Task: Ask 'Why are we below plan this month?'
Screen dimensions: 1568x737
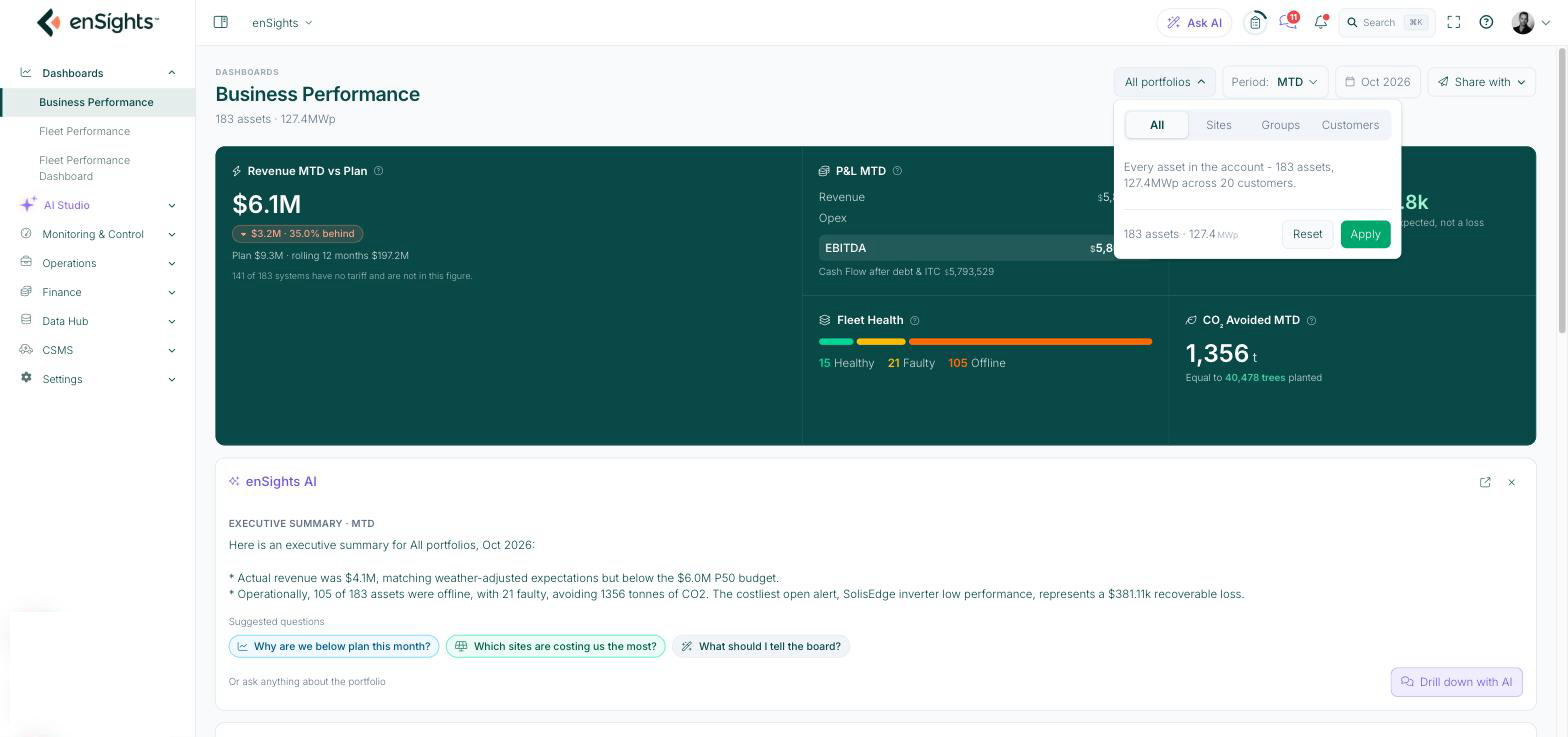Action: pos(334,646)
